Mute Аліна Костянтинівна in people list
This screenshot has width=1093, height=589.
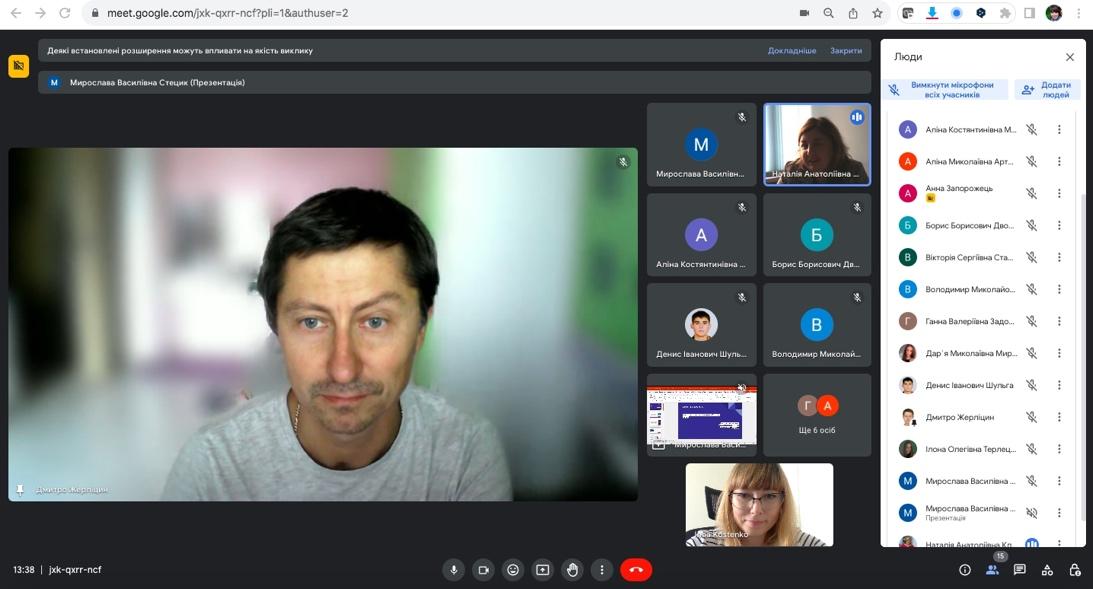[x=1032, y=130]
